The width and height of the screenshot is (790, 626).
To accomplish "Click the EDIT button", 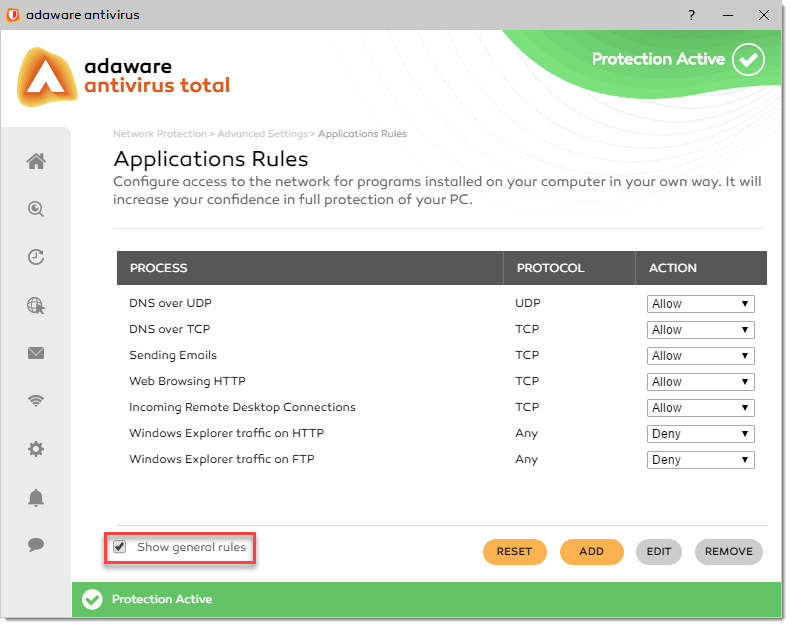I will click(x=659, y=551).
